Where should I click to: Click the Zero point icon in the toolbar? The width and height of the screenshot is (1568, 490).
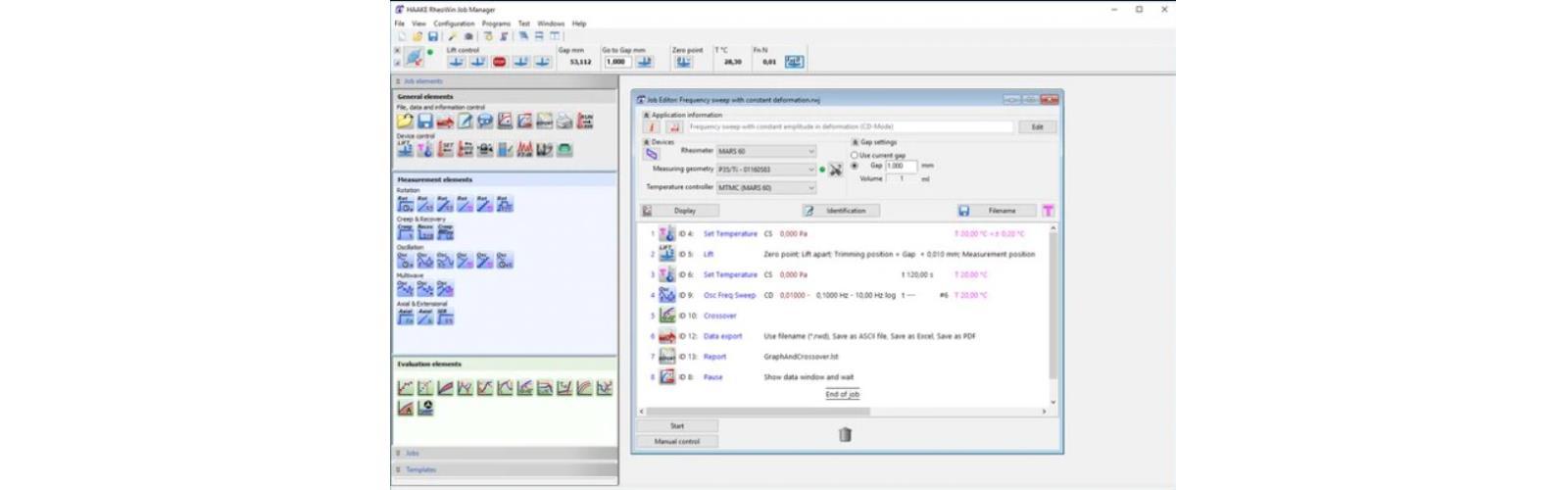[683, 62]
